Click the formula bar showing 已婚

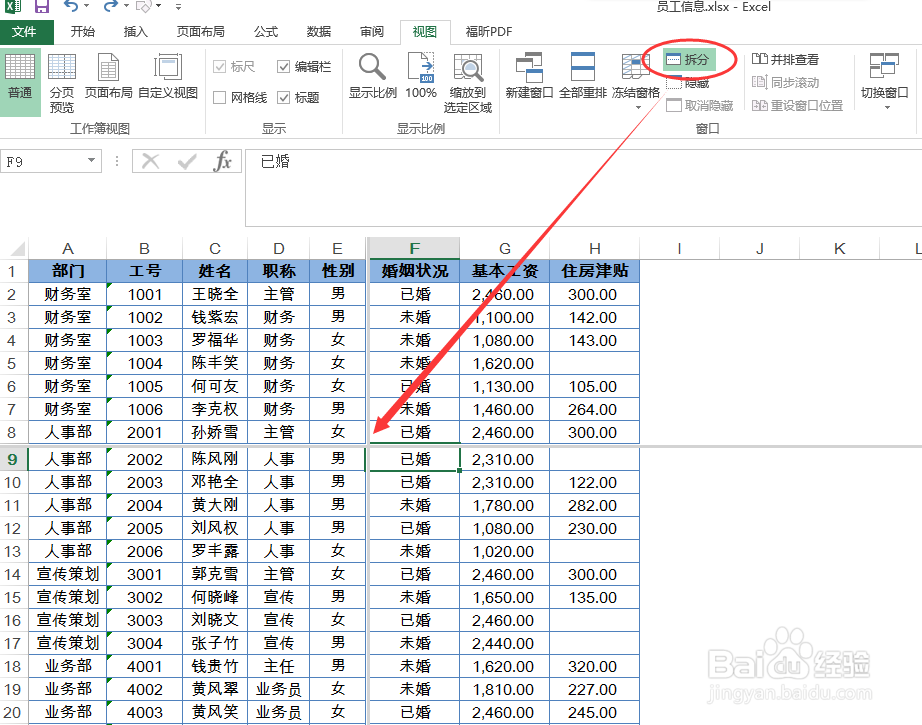[583, 188]
